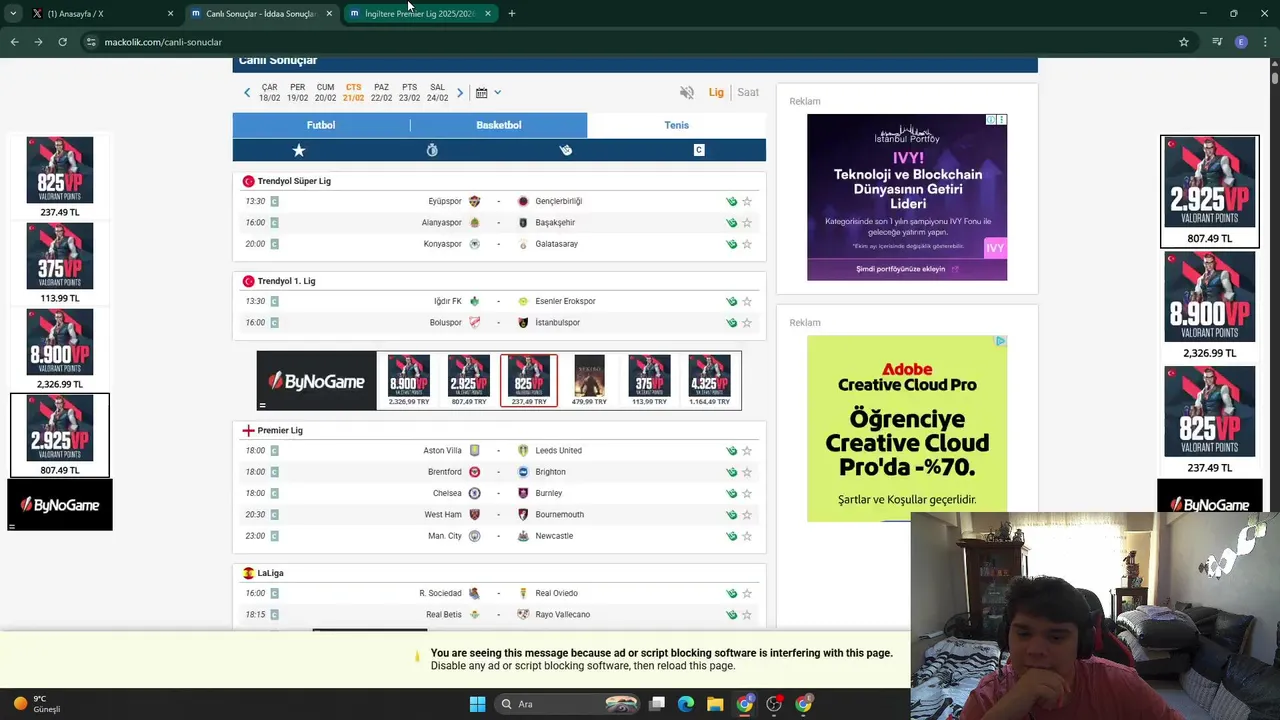Favorite the Eyüpspor vs Gençlerbirliği match

747,201
